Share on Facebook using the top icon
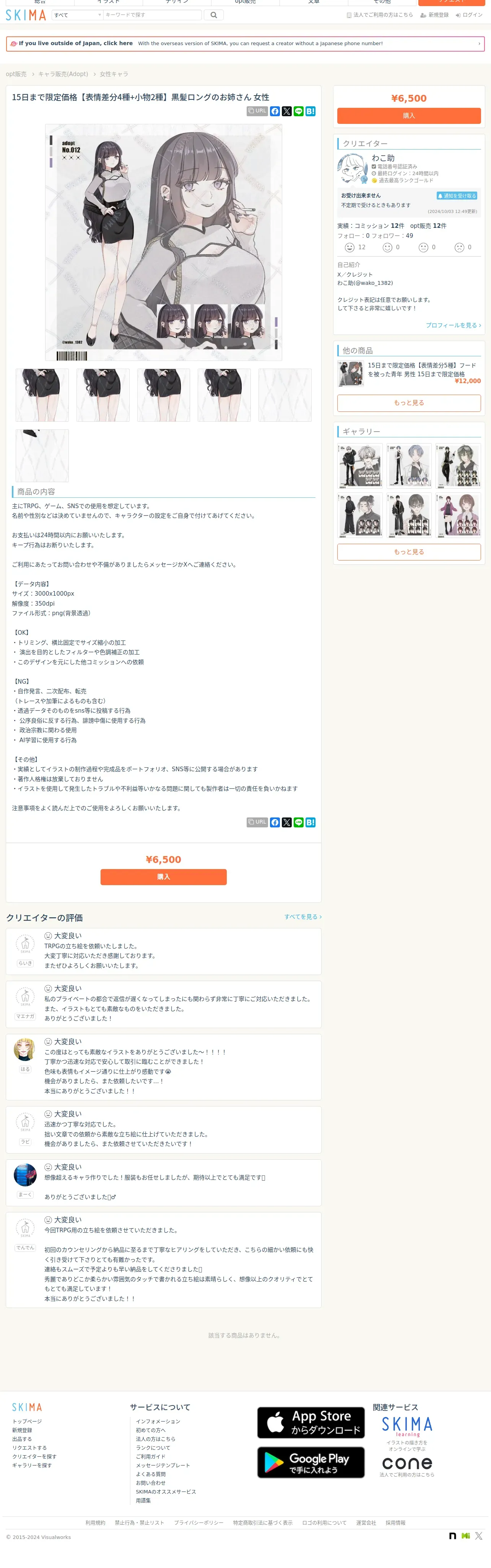Viewport: 491px width, 1568px height. click(275, 111)
